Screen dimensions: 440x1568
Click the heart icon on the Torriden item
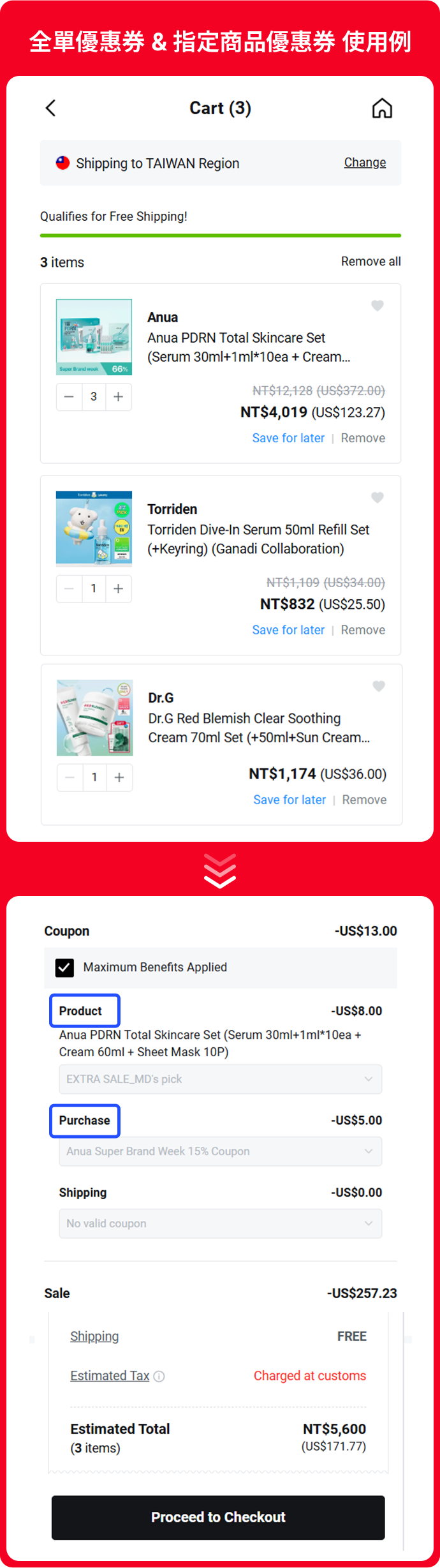point(378,498)
